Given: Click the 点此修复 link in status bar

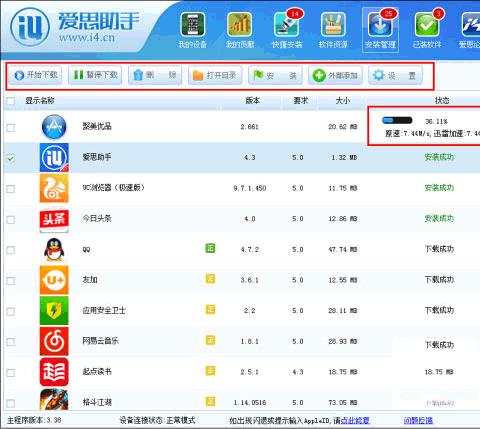Looking at the screenshot, I should click(355, 420).
